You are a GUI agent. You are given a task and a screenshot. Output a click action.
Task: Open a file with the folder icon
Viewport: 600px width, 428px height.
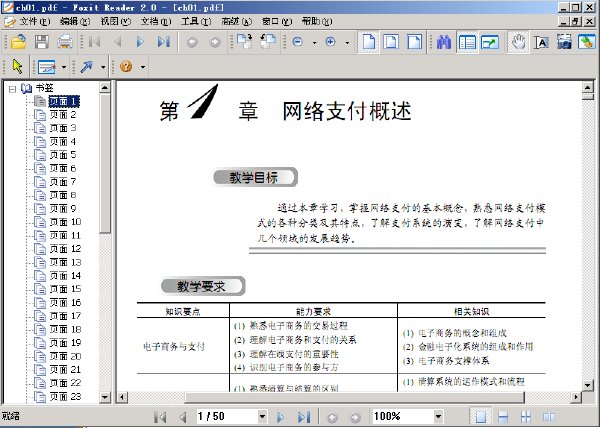point(18,42)
